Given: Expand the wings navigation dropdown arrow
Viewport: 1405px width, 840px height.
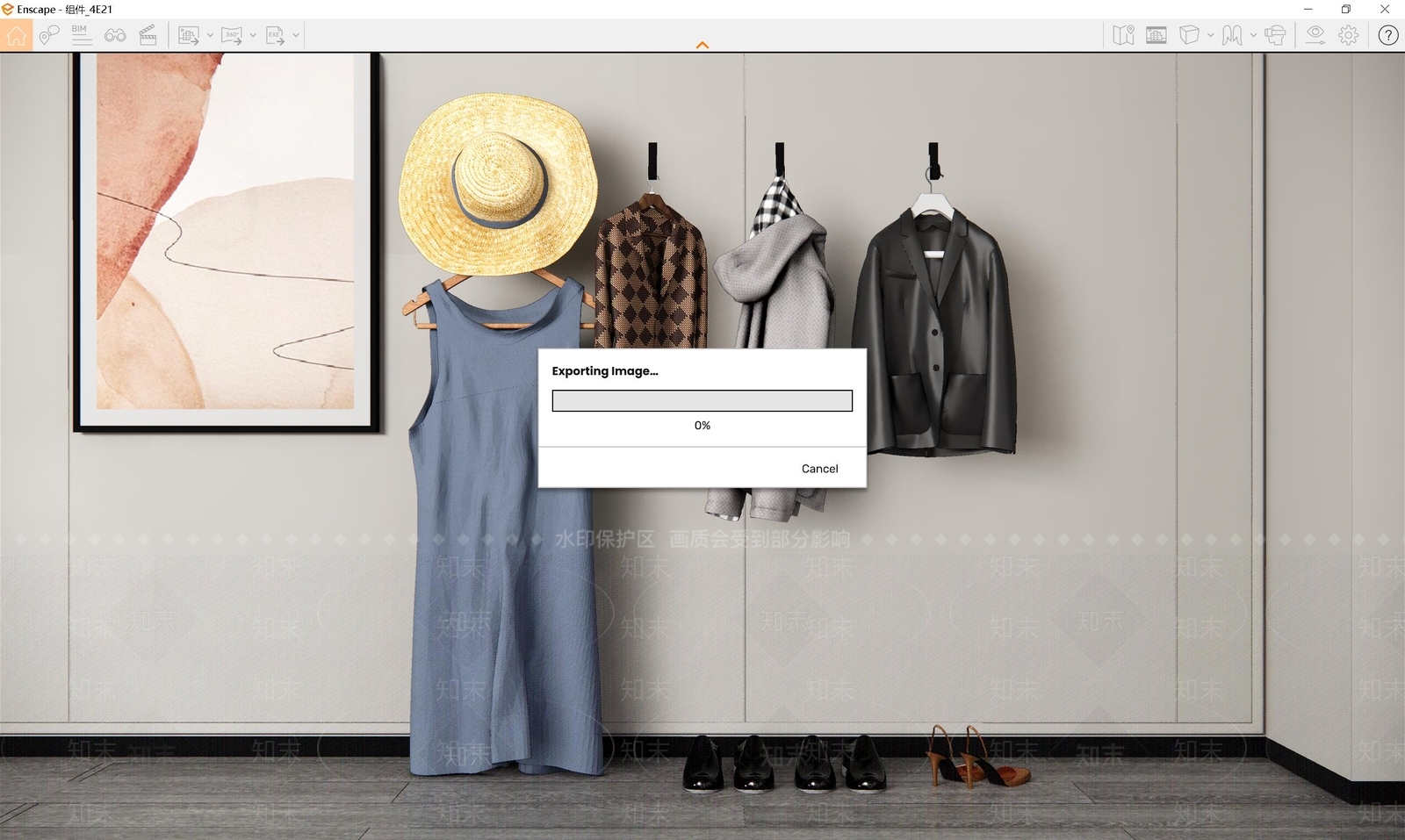Looking at the screenshot, I should (1253, 35).
